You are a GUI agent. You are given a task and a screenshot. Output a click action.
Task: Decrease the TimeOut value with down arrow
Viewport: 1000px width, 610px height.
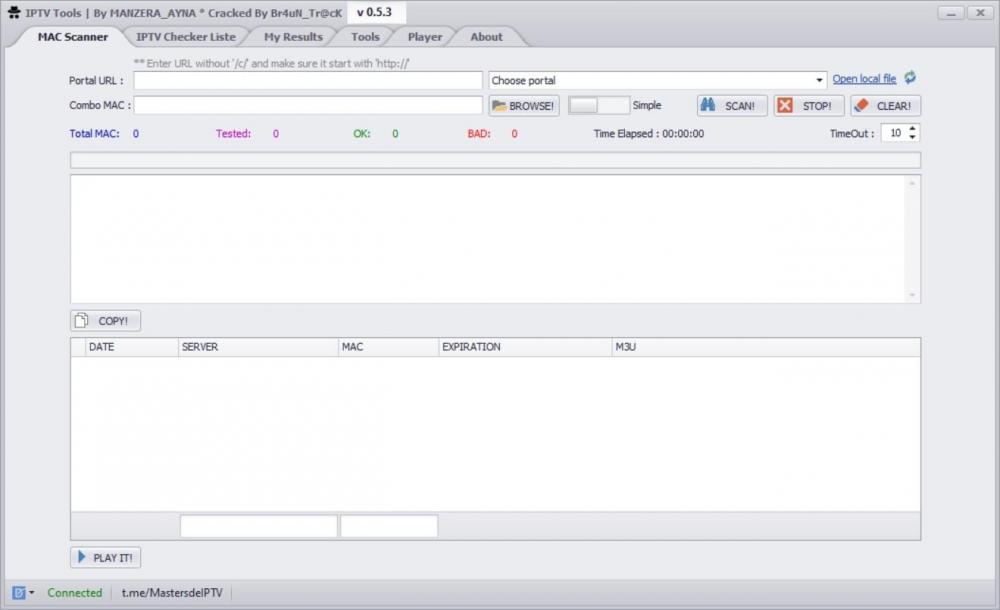tap(913, 137)
